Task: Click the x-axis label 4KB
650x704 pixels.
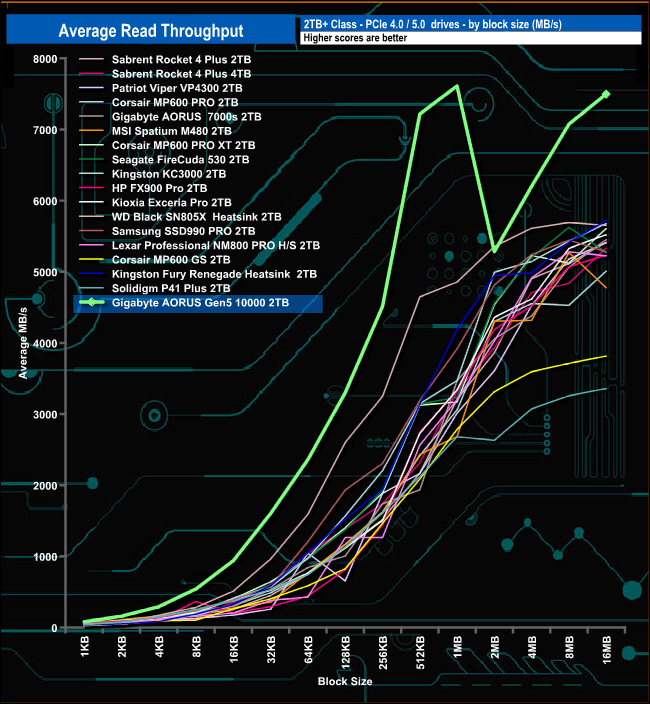Action: pos(159,647)
